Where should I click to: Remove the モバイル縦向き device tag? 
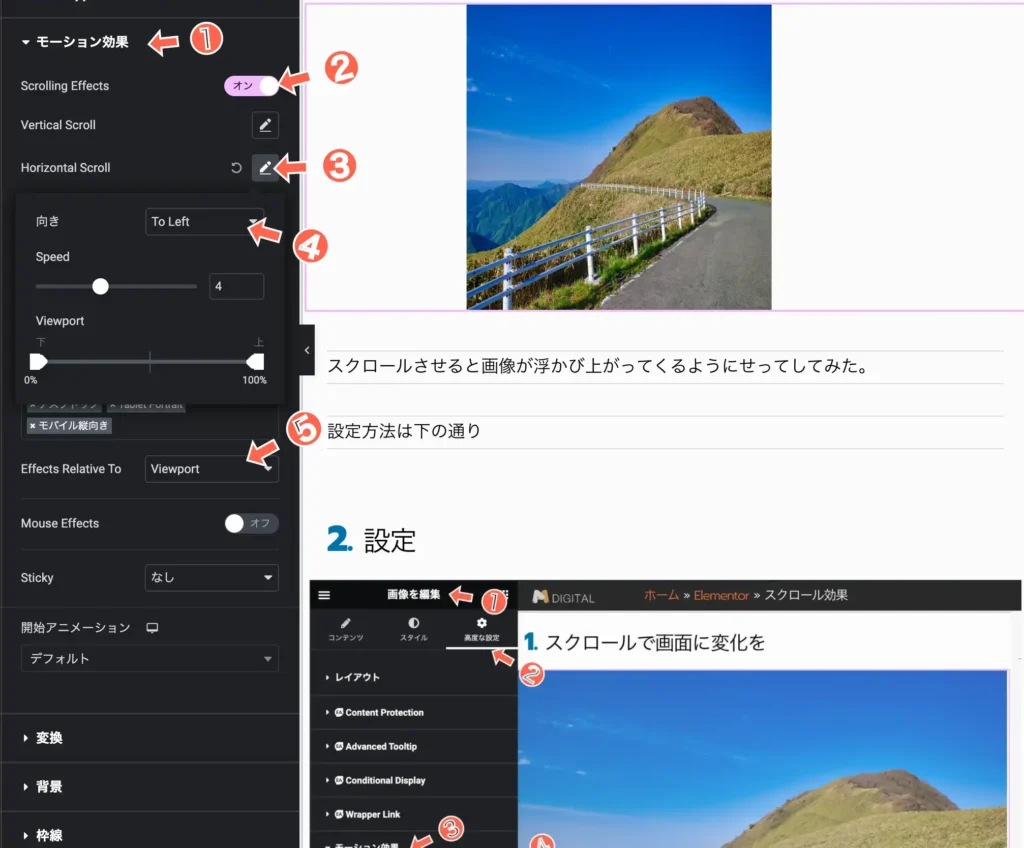click(x=32, y=425)
